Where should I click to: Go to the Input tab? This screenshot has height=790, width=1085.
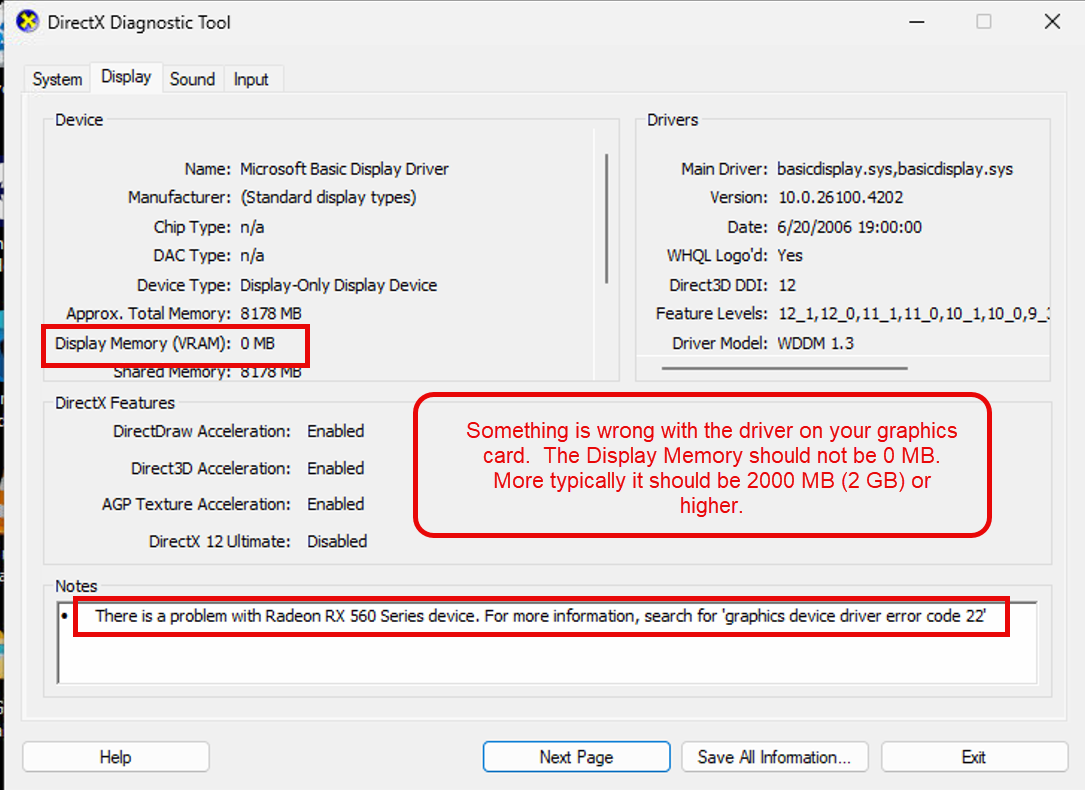tap(250, 80)
